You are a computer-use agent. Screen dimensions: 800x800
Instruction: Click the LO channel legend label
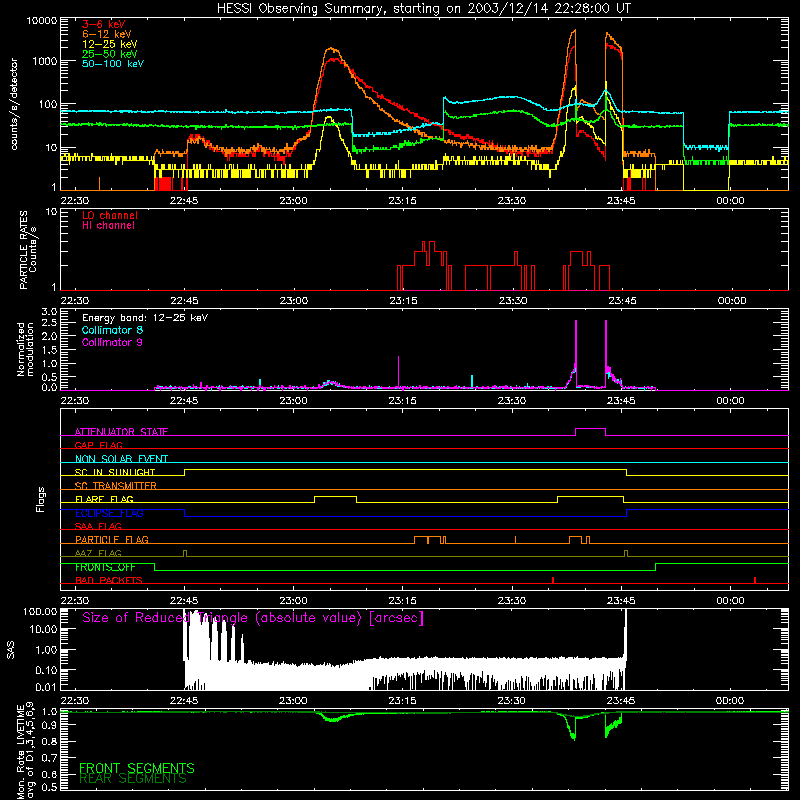[110, 215]
